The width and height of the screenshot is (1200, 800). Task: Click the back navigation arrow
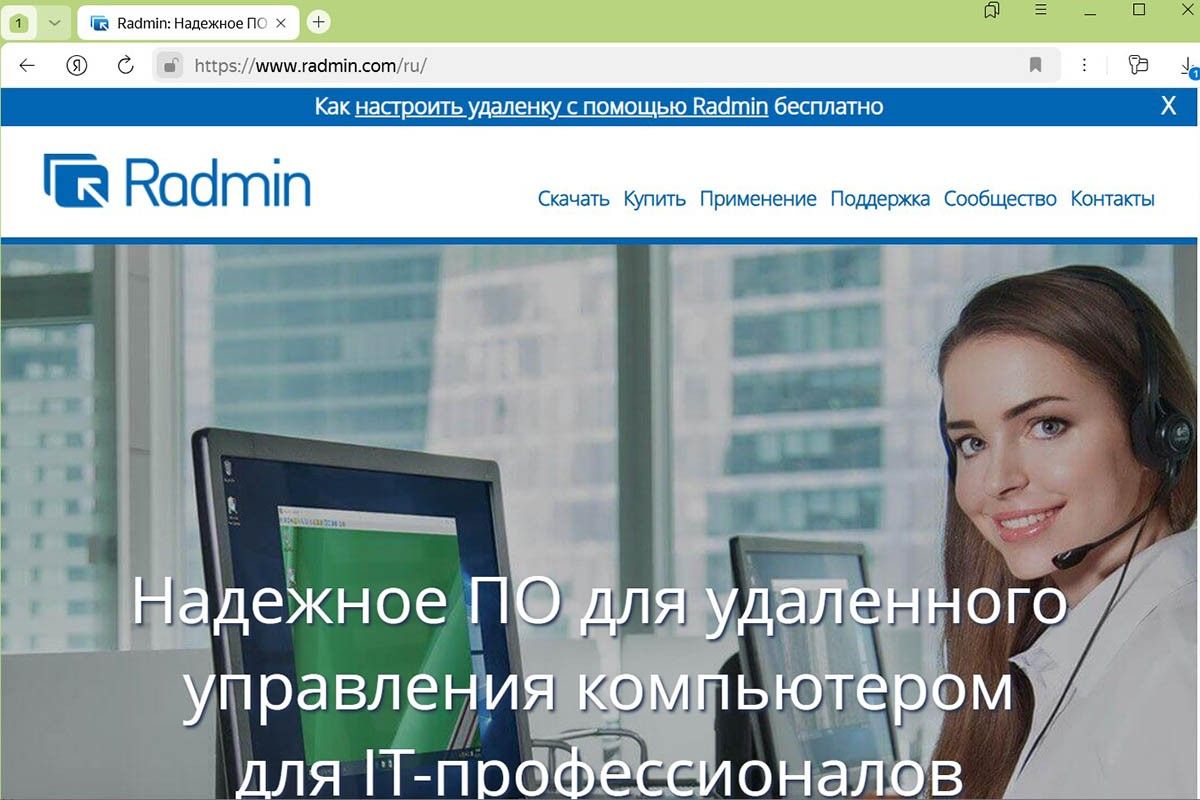coord(27,65)
